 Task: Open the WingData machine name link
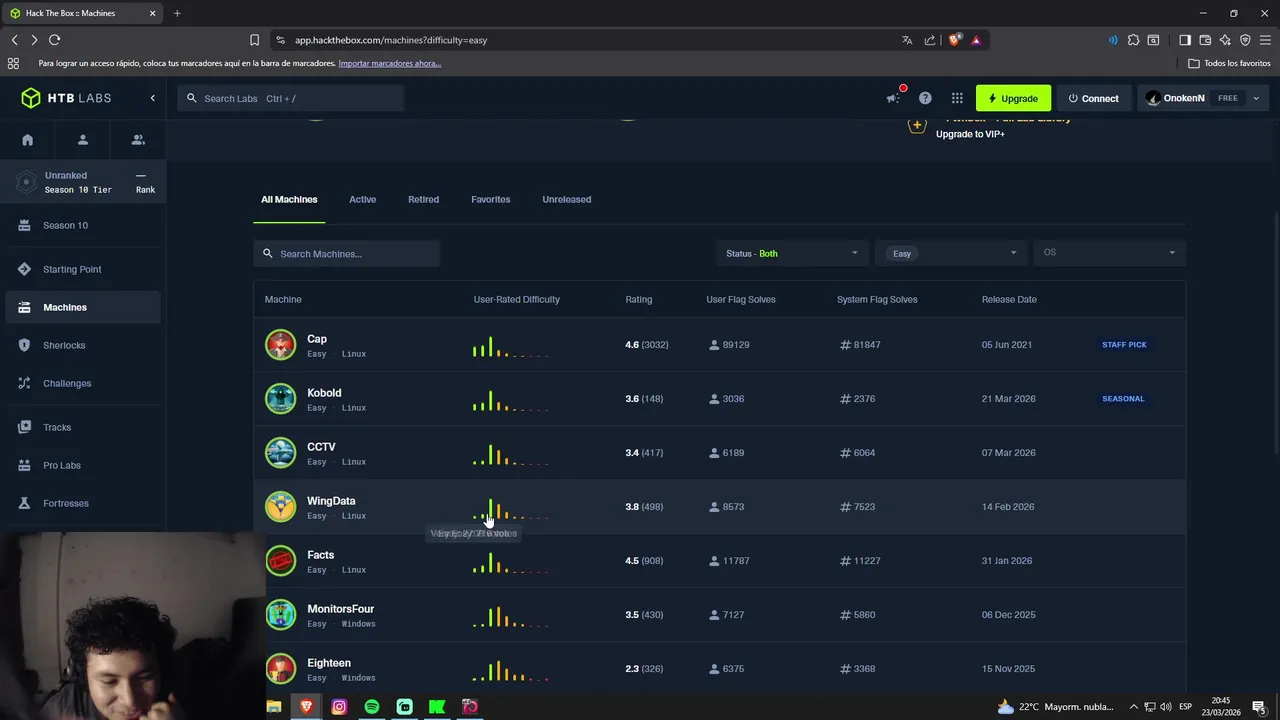[x=331, y=501]
